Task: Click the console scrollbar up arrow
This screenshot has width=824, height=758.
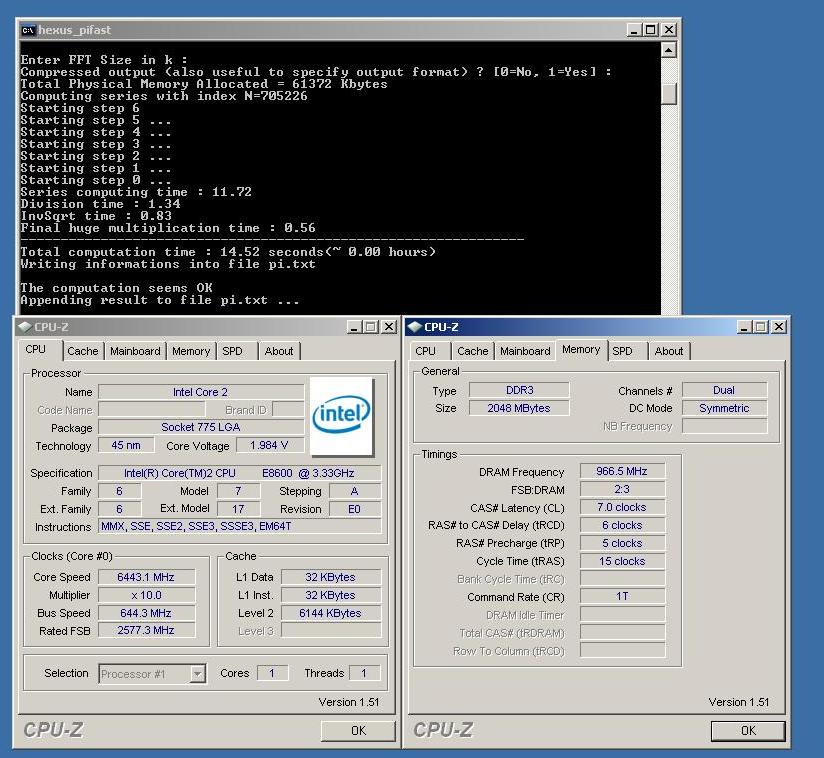Action: [668, 50]
